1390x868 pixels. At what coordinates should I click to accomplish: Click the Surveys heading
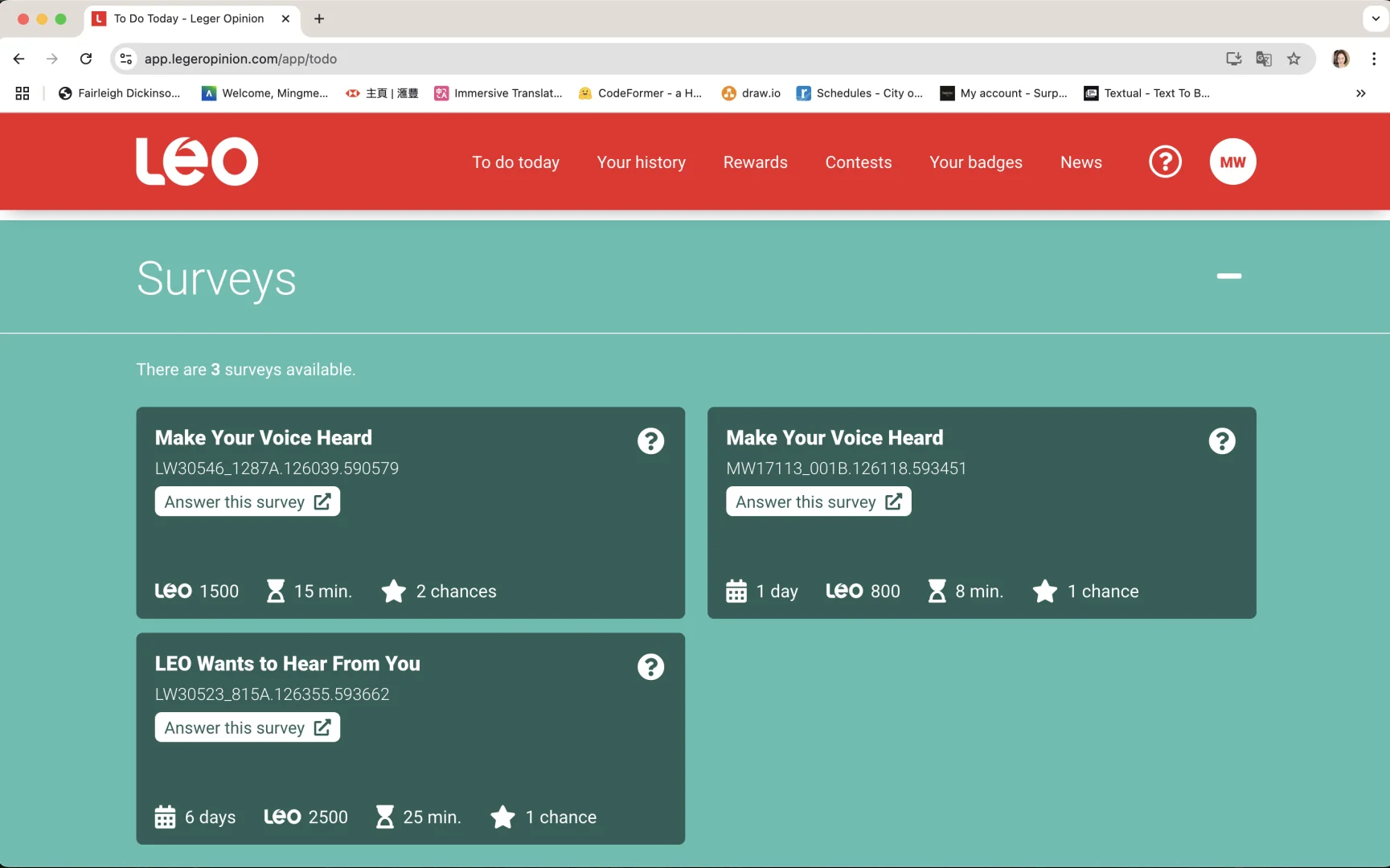216,279
